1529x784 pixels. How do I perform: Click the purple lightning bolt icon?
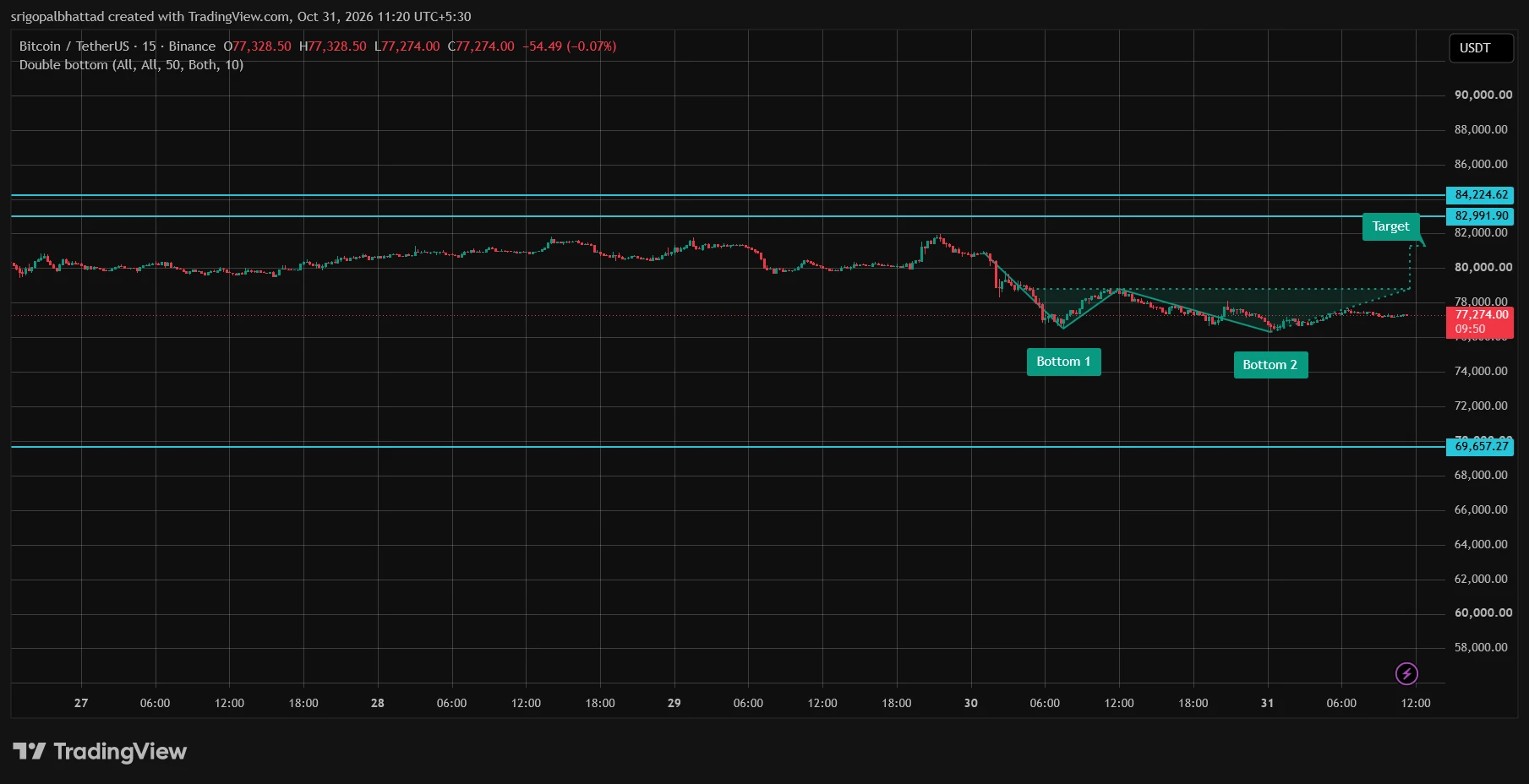point(1406,673)
